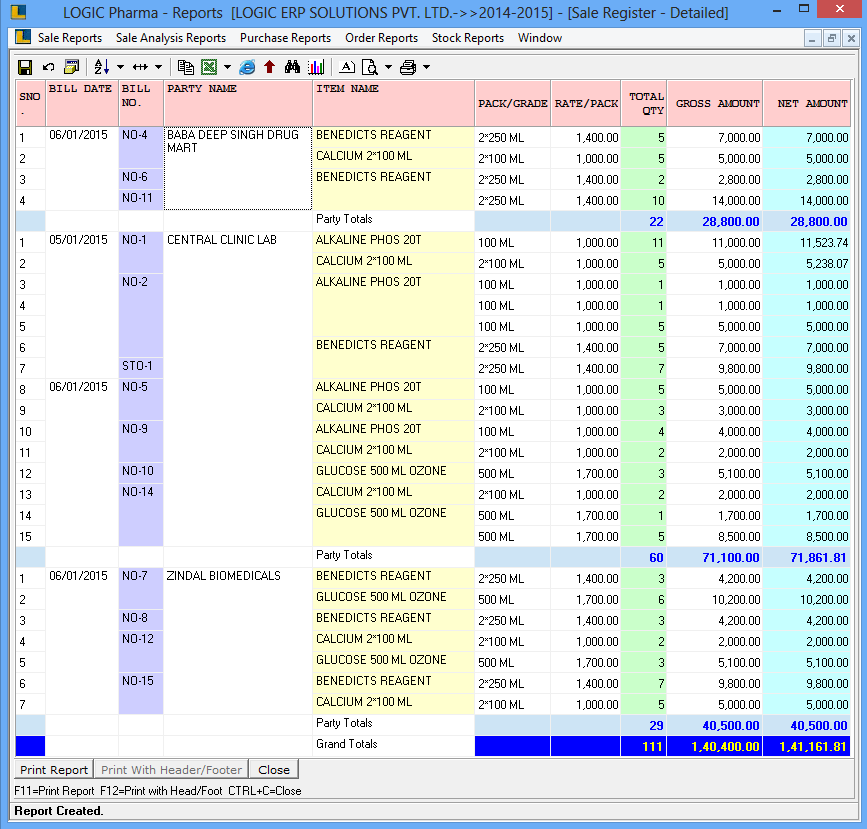This screenshot has width=867, height=829.
Task: Click the PACK/GRADE column header
Action: click(513, 103)
